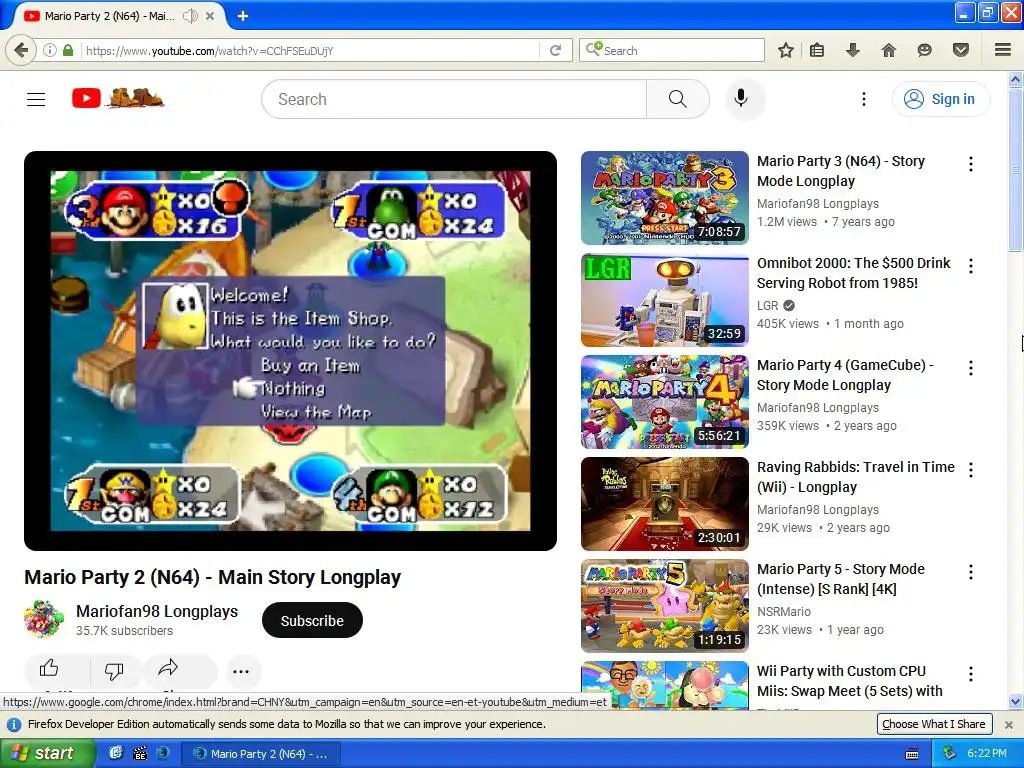Open Omnibot 2000 video thumbnail
The height and width of the screenshot is (768, 1024).
click(x=665, y=300)
